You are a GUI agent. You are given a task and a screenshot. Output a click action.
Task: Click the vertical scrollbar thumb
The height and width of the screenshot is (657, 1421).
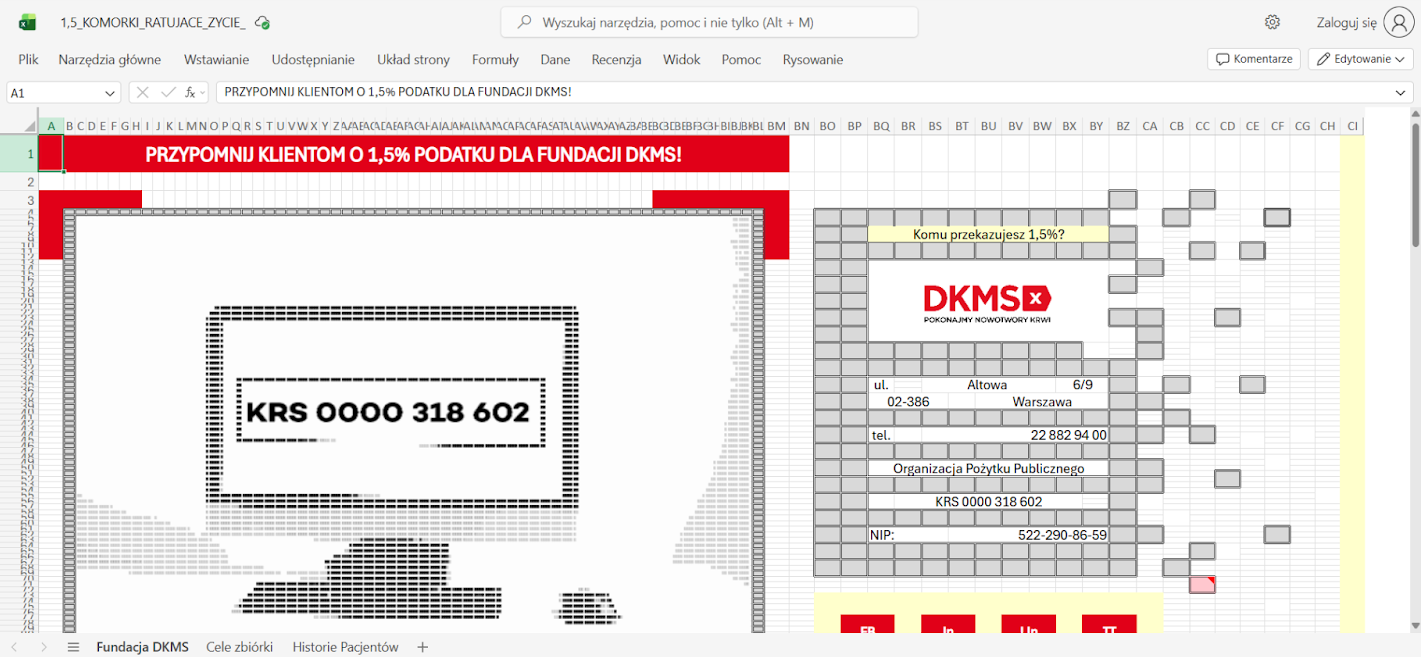point(1415,185)
